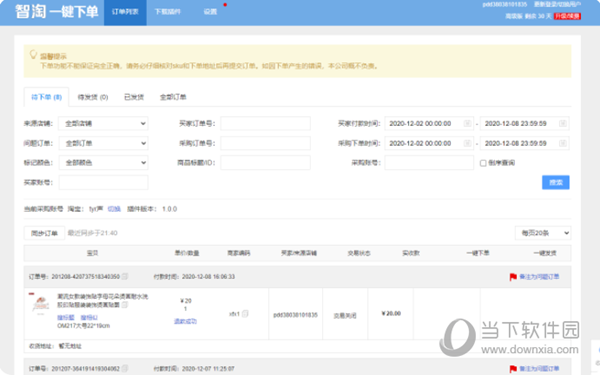Expand the 问题订单 dropdown

click(x=103, y=143)
